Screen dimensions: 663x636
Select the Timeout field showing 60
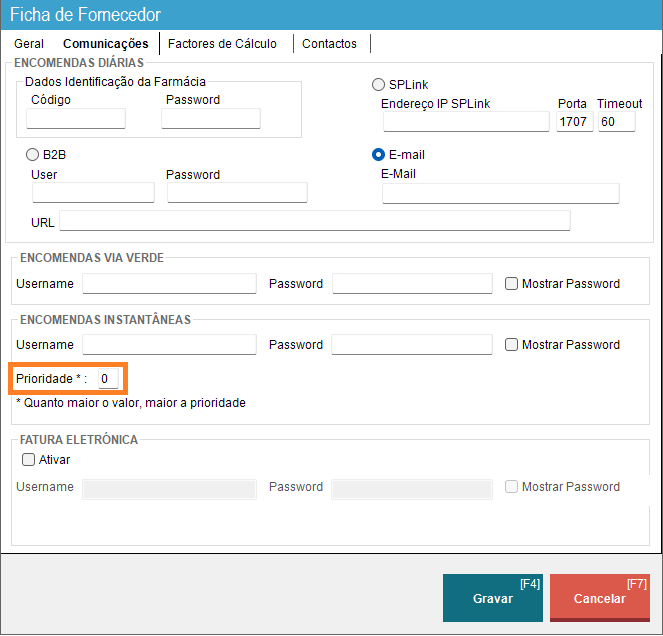tap(616, 122)
